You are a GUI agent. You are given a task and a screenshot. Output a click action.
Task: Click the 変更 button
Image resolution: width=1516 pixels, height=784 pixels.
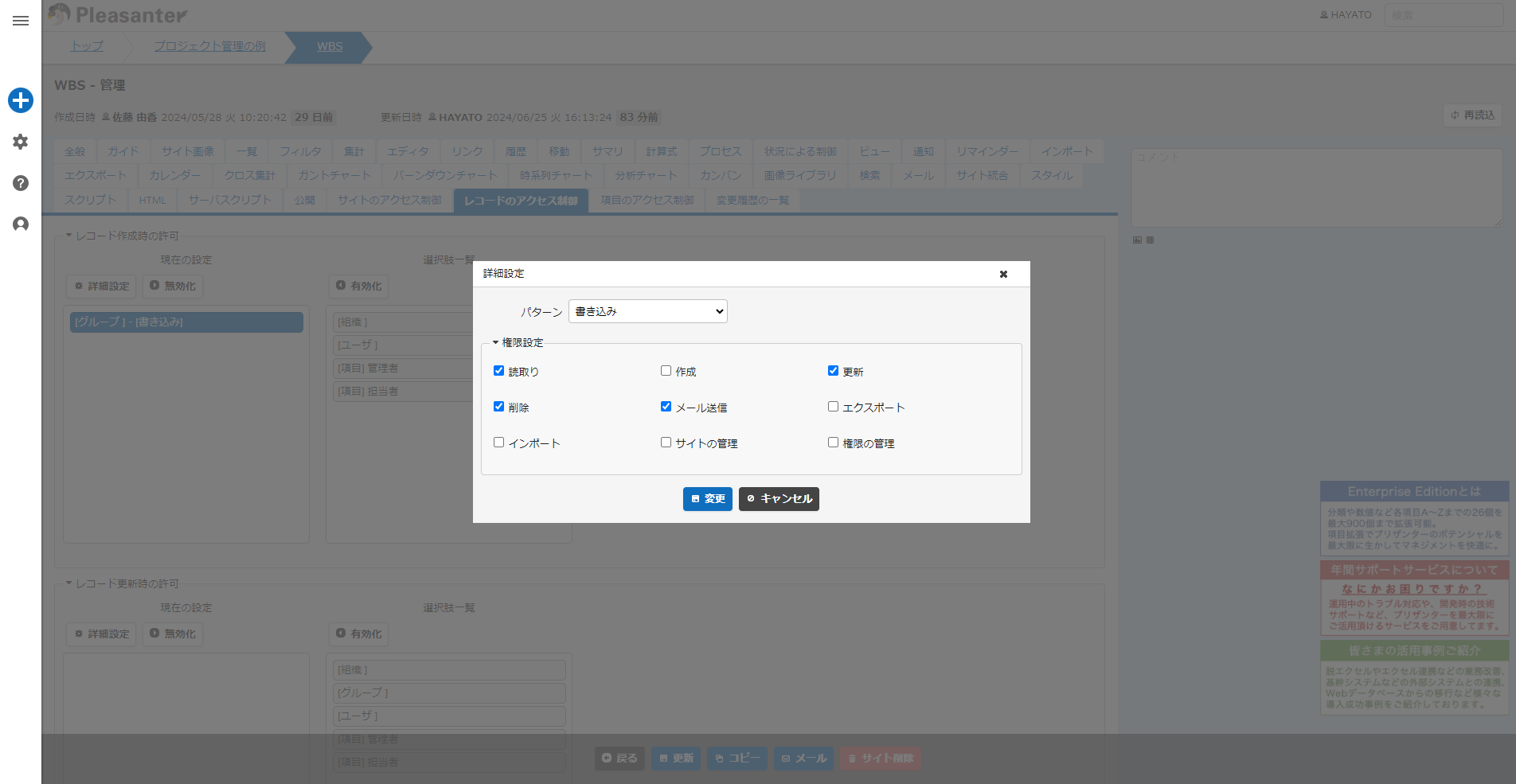(708, 499)
